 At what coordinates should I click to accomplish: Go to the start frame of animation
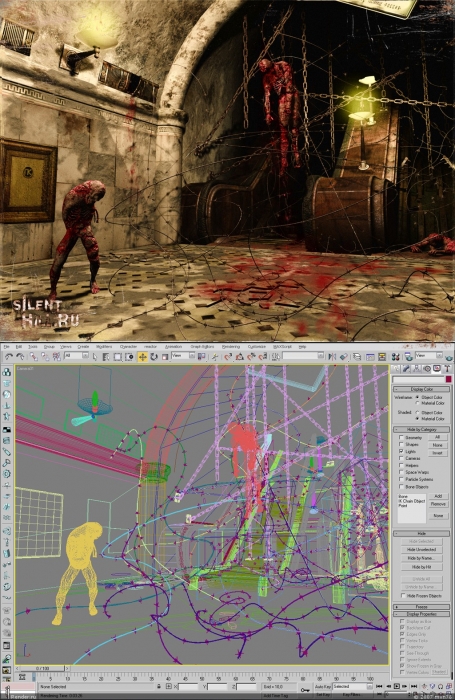coord(380,686)
